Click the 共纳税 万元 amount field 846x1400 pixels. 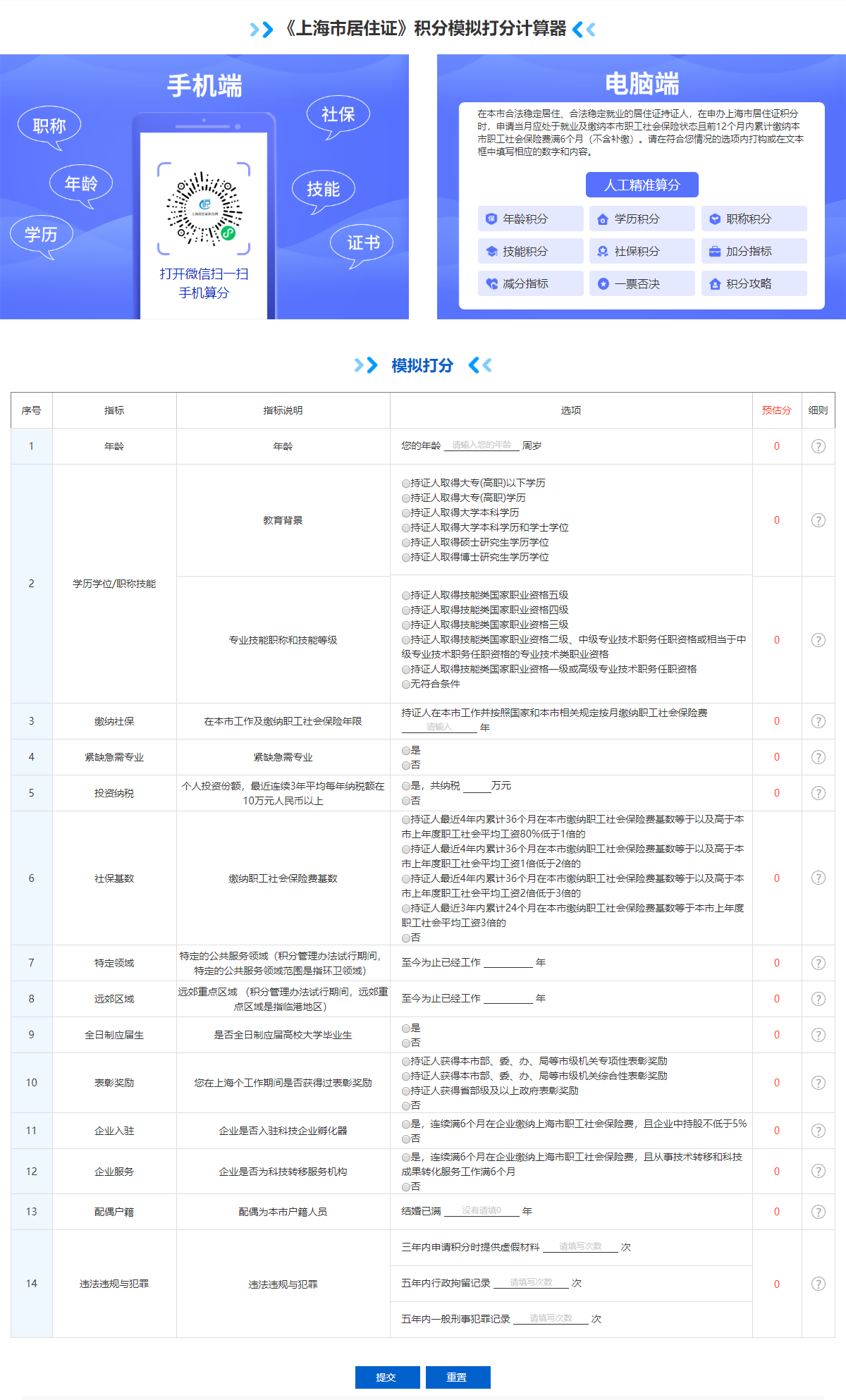(476, 786)
